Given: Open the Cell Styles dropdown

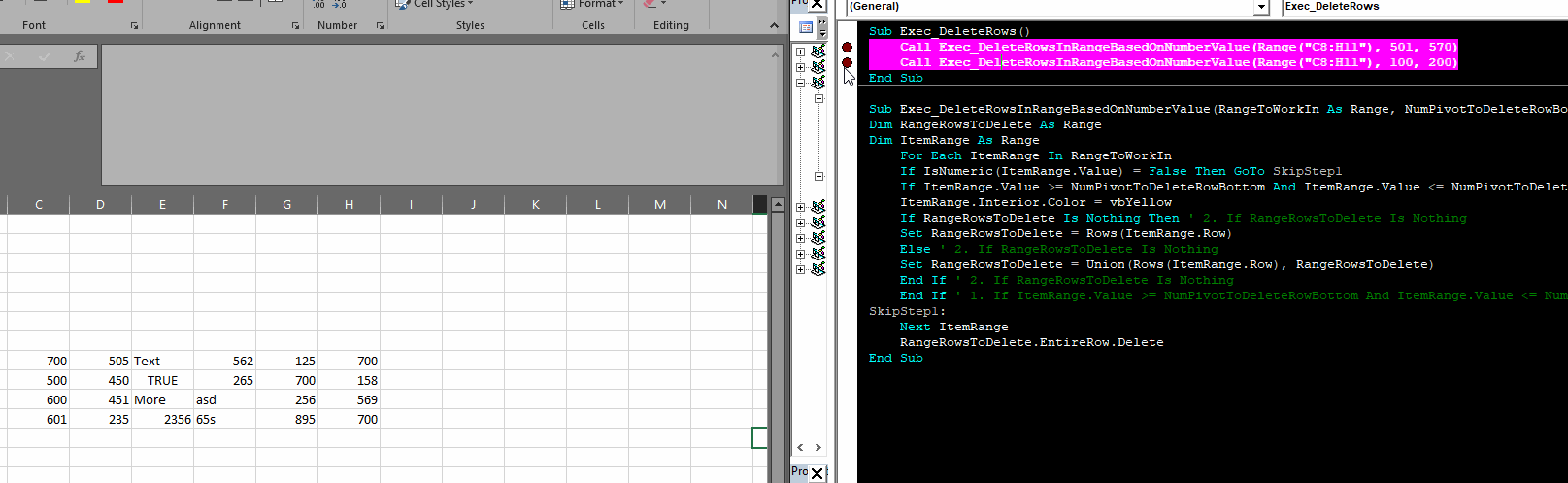Looking at the screenshot, I should click(435, 4).
